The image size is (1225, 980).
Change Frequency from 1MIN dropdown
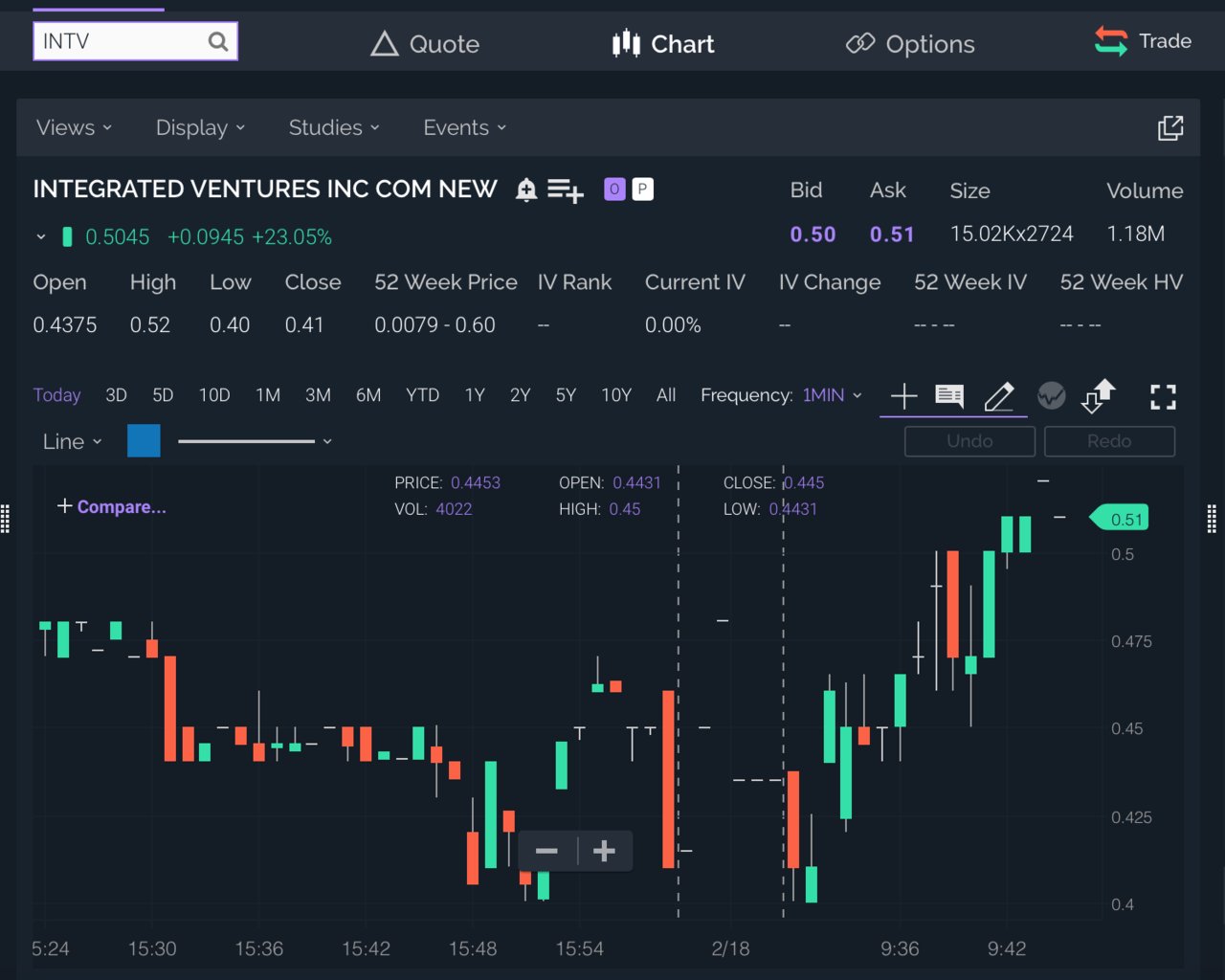pyautogui.click(x=833, y=395)
